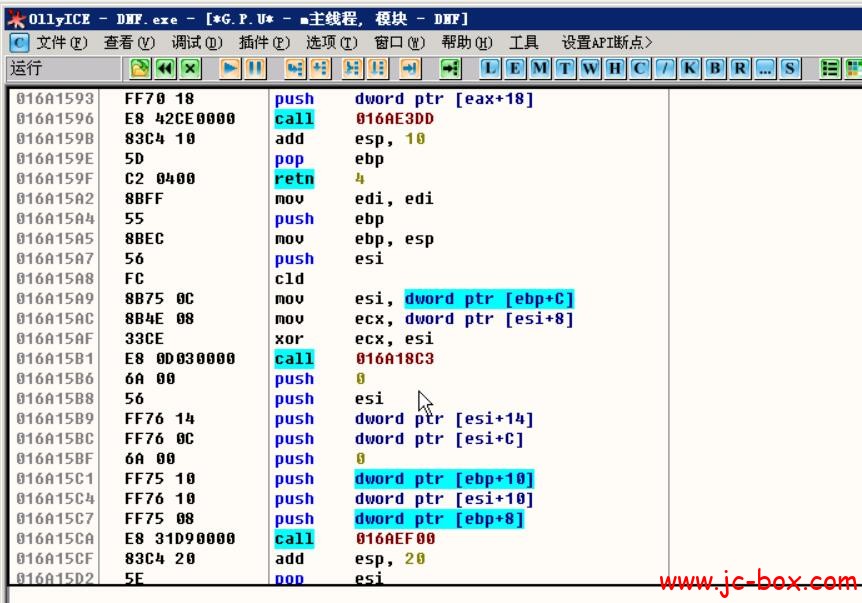Image resolution: width=862 pixels, height=603 pixels.
Task: Show references with the R button
Action: [x=740, y=69]
